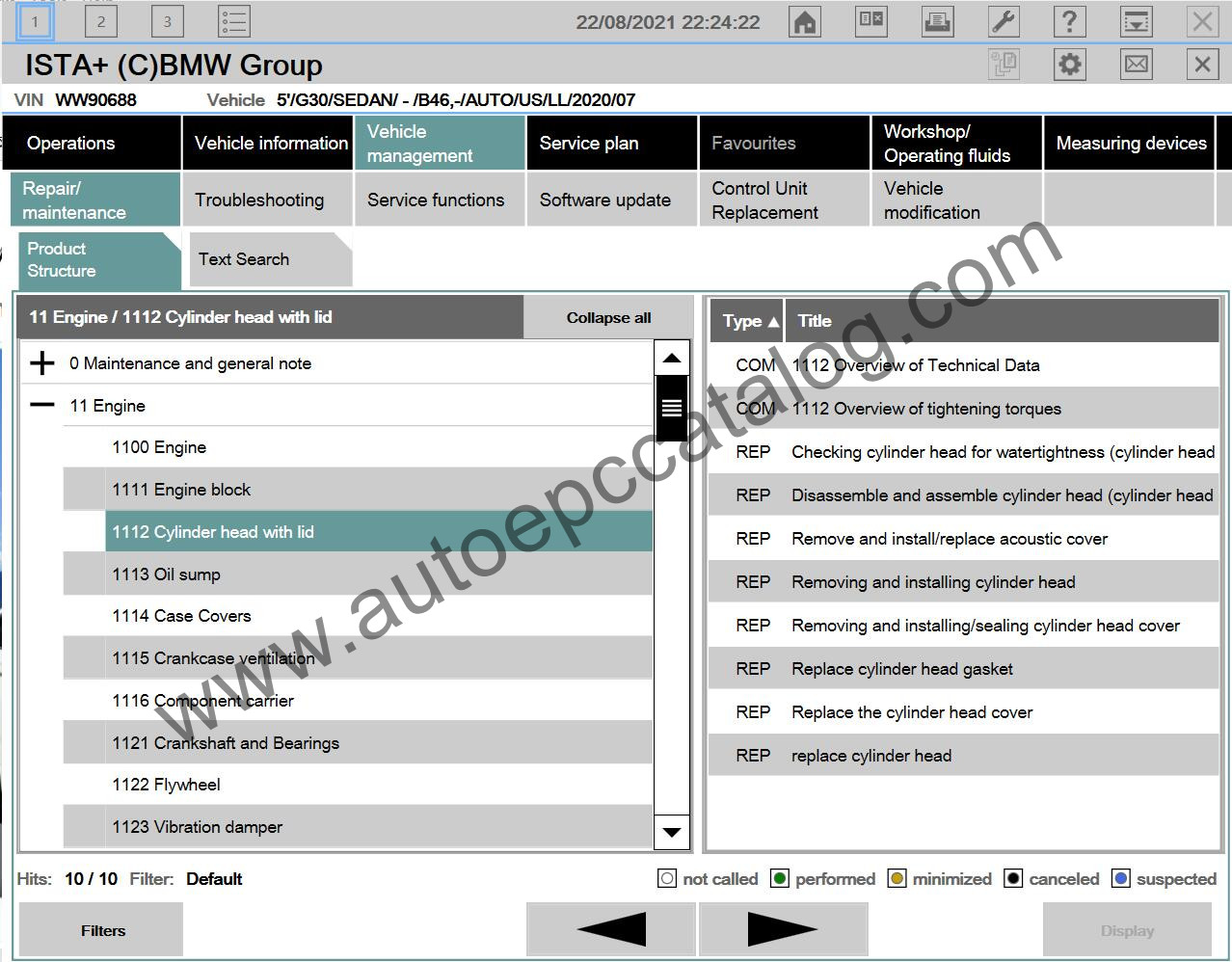Open the Favourites tab

785,143
